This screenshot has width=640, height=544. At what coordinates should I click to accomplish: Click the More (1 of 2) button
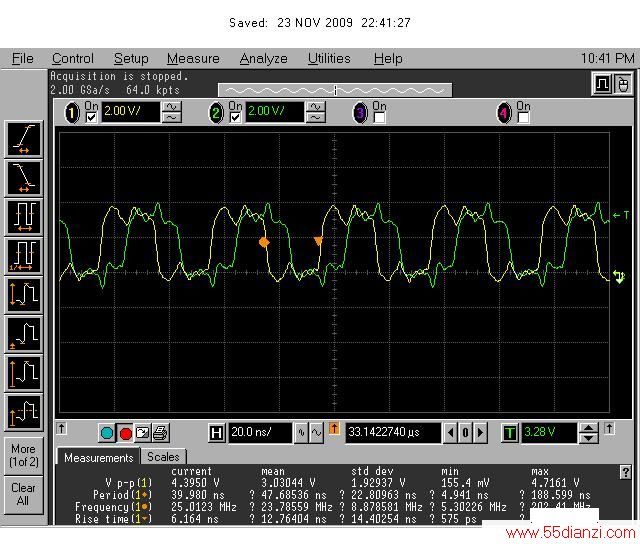pyautogui.click(x=24, y=455)
